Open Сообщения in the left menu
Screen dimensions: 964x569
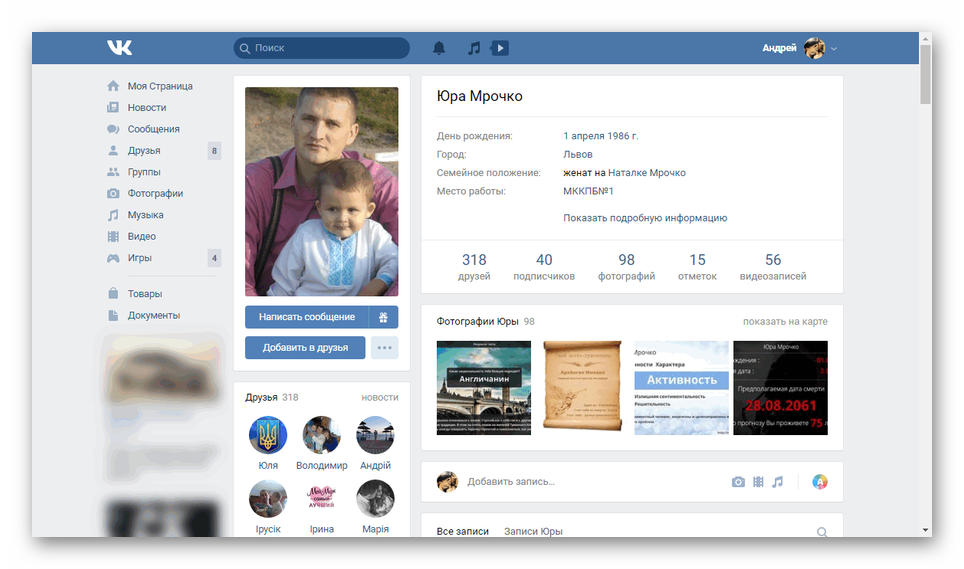tap(153, 129)
